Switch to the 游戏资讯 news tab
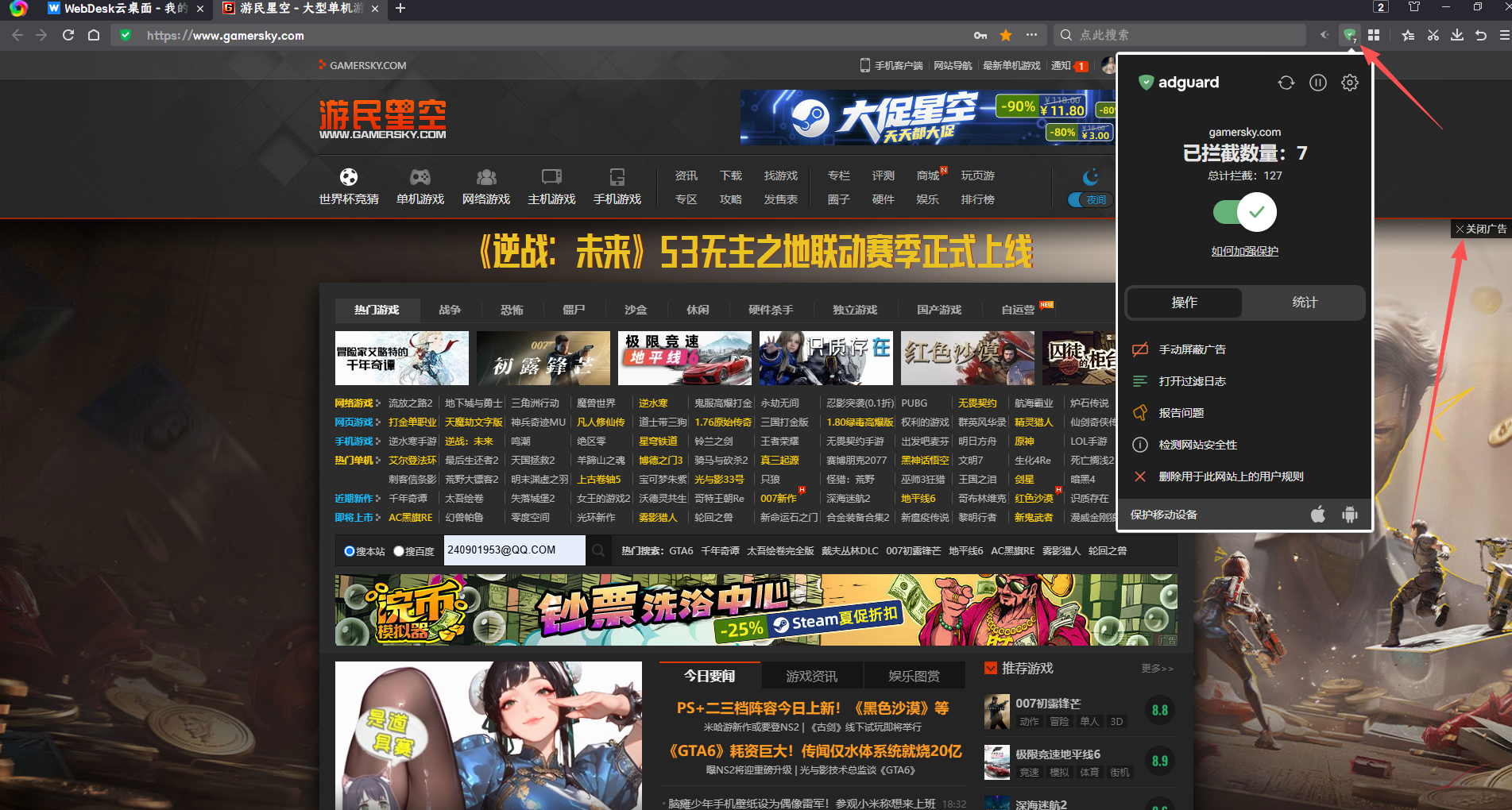 coord(811,676)
